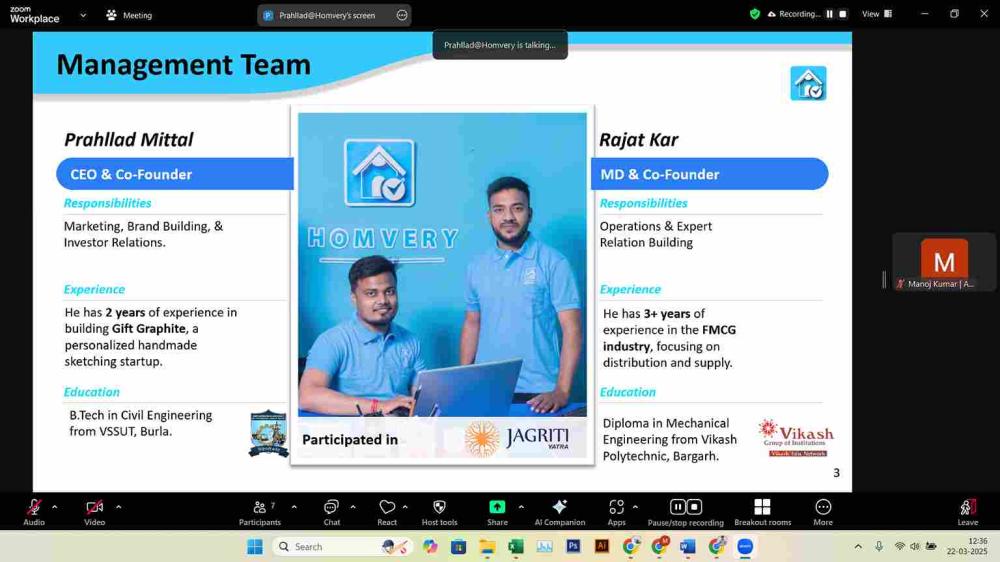The width and height of the screenshot is (1000, 562).
Task: Click the Management Team slide title
Action: 184,65
